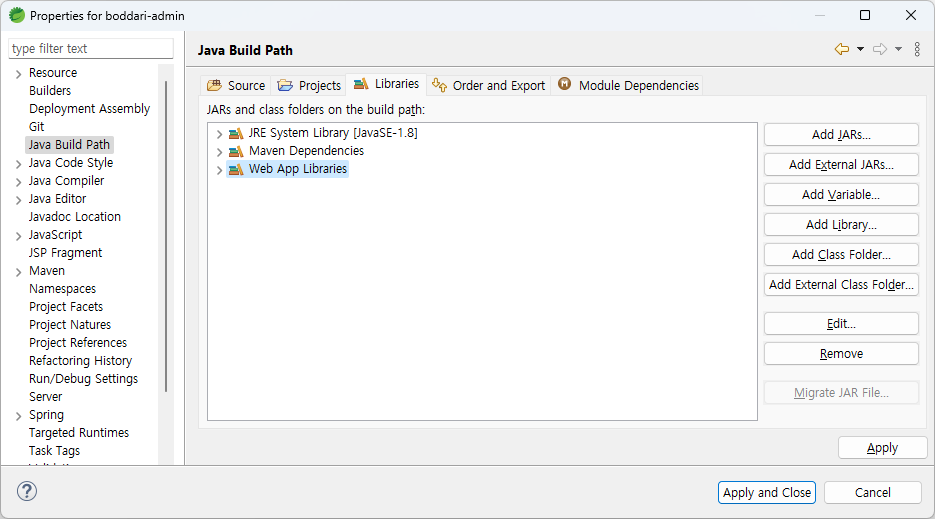
Task: Expand the Maven category
Action: pos(18,272)
